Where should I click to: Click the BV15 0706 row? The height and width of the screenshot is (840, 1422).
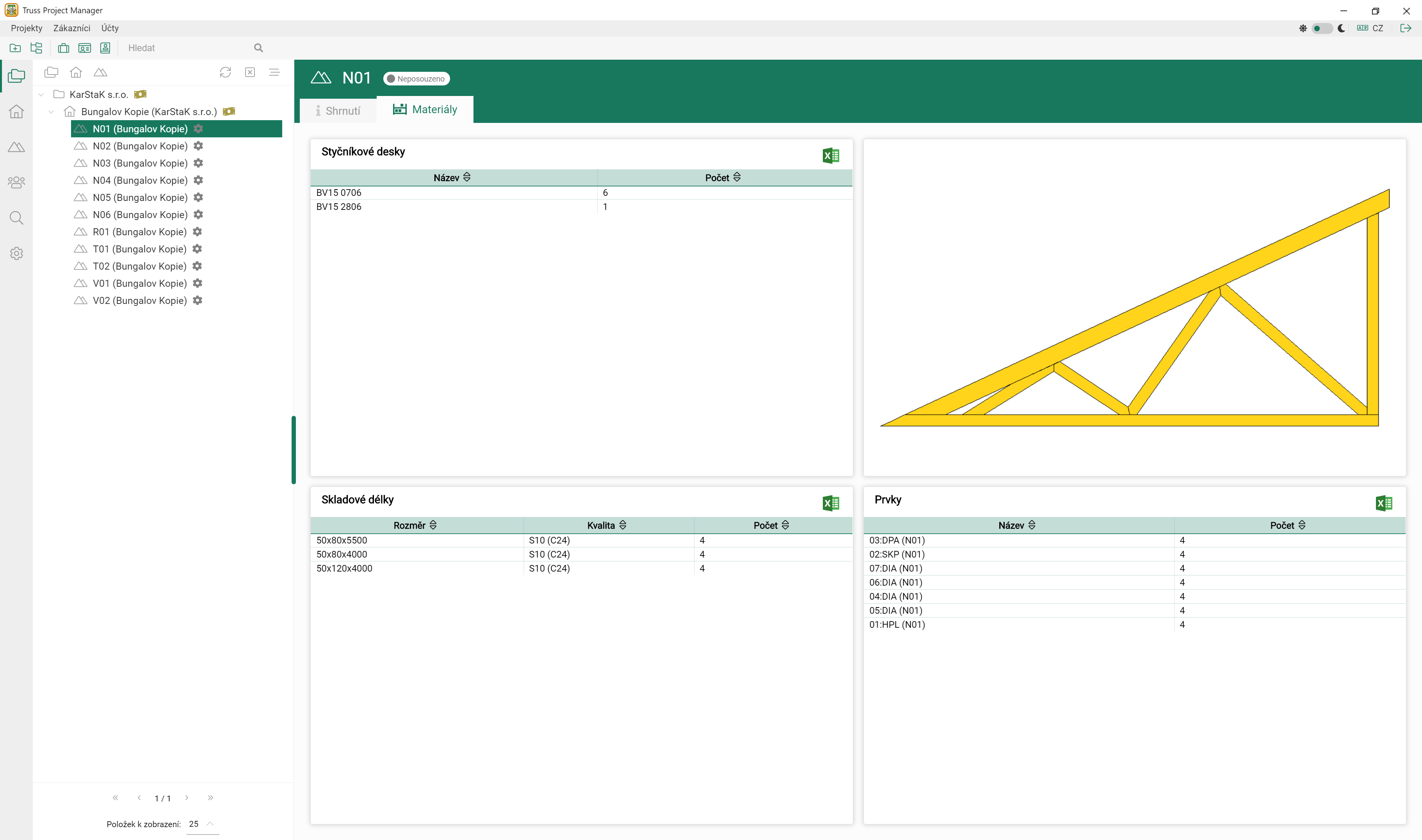coord(581,192)
